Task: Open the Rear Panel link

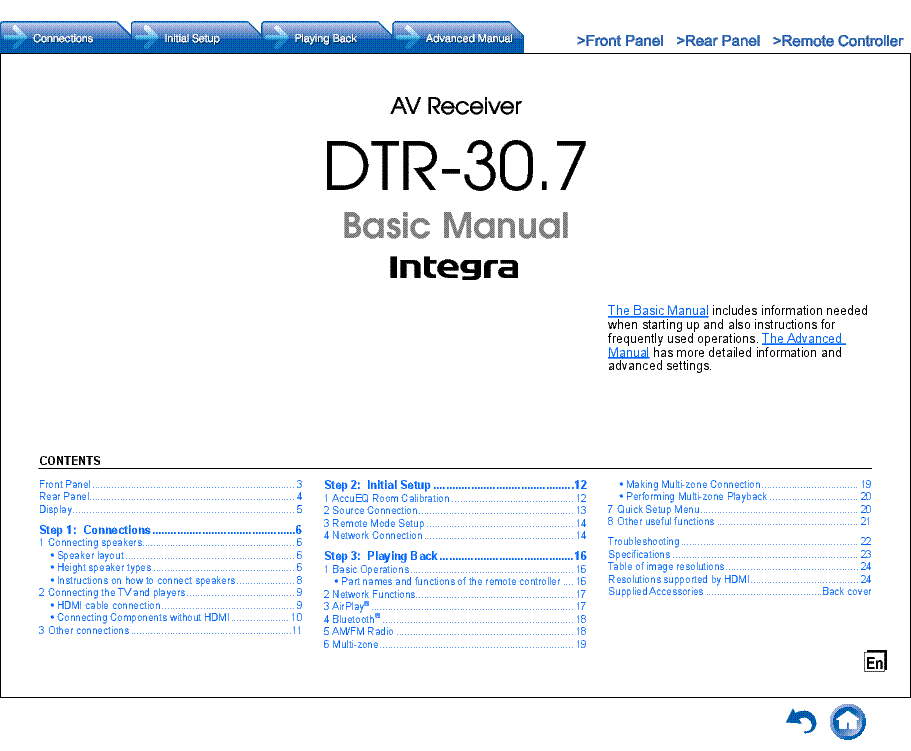Action: [x=717, y=41]
